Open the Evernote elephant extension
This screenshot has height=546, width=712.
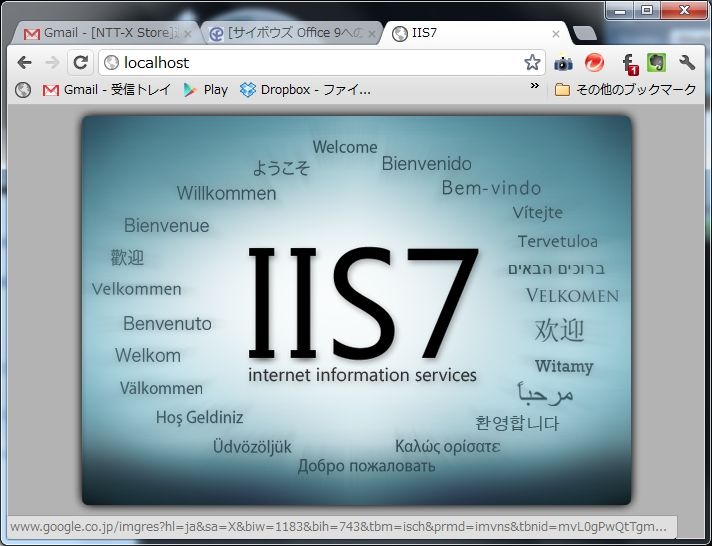(x=657, y=63)
